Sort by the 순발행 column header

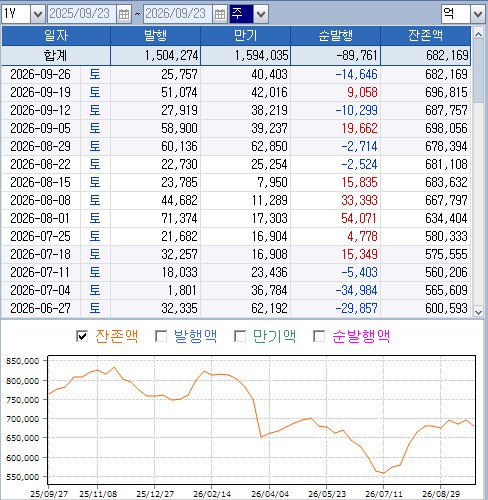336,36
